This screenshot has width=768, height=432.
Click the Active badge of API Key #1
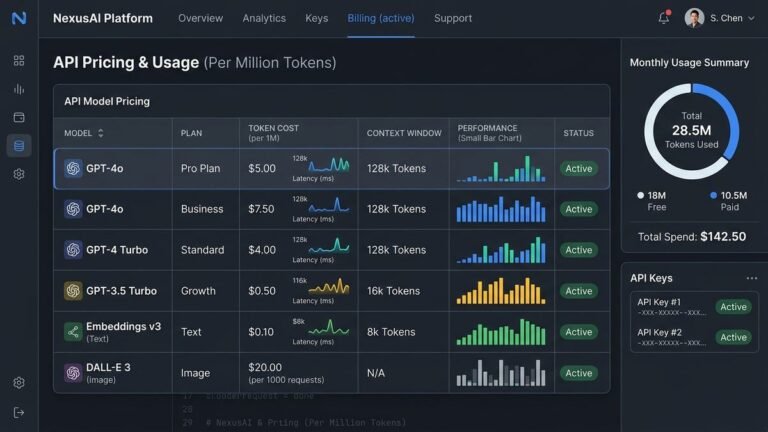click(x=733, y=307)
